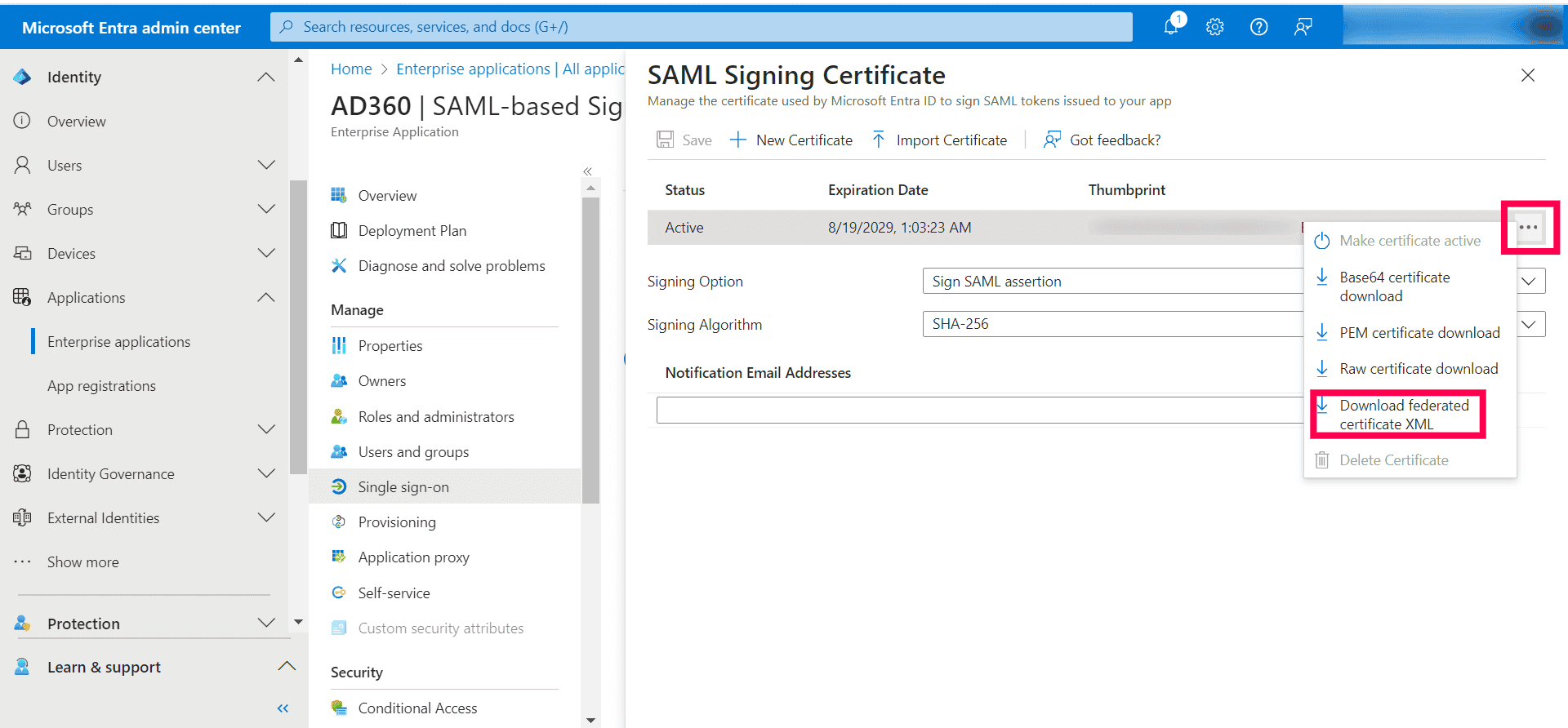Select Download federated certificate XML
Screen dimensions: 1568x728
point(1403,415)
